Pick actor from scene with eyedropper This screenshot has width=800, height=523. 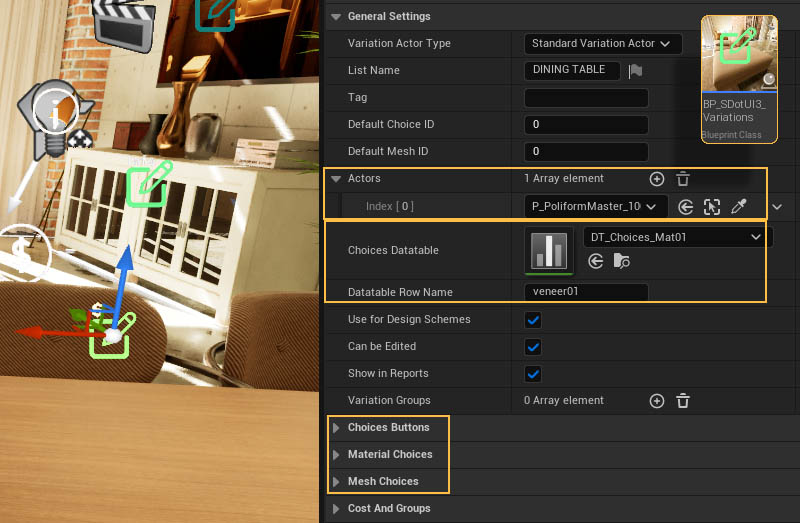pos(739,206)
